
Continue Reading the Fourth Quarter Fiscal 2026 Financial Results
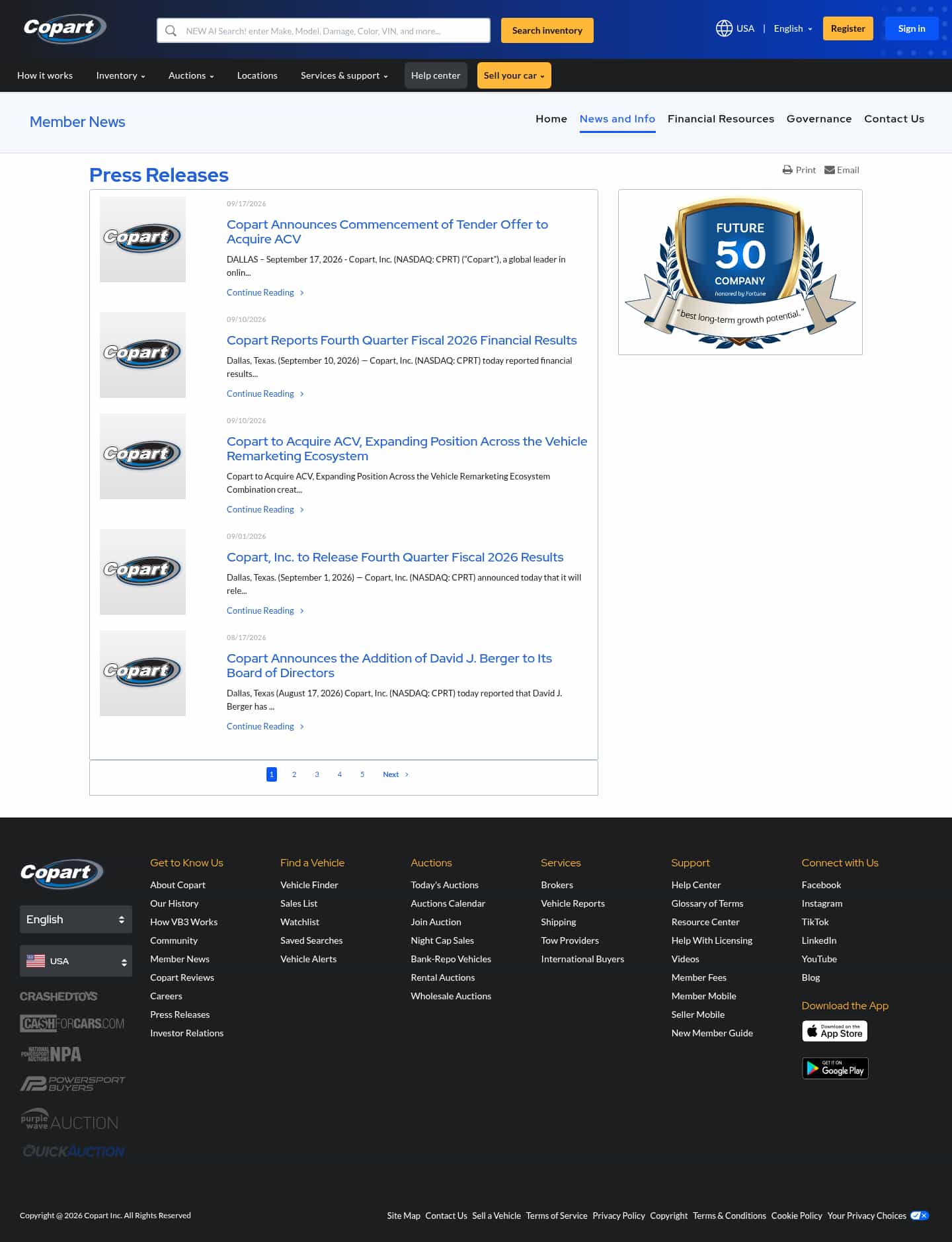point(265,393)
